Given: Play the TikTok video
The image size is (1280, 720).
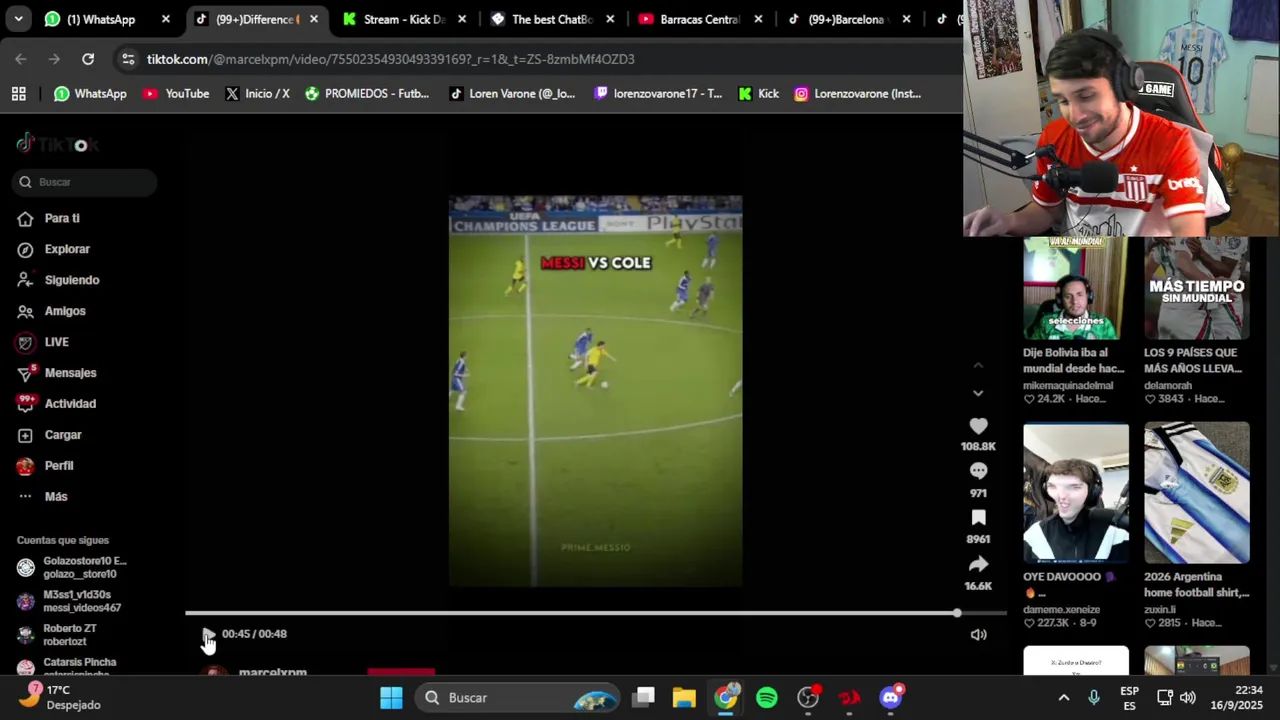Looking at the screenshot, I should coord(207,635).
